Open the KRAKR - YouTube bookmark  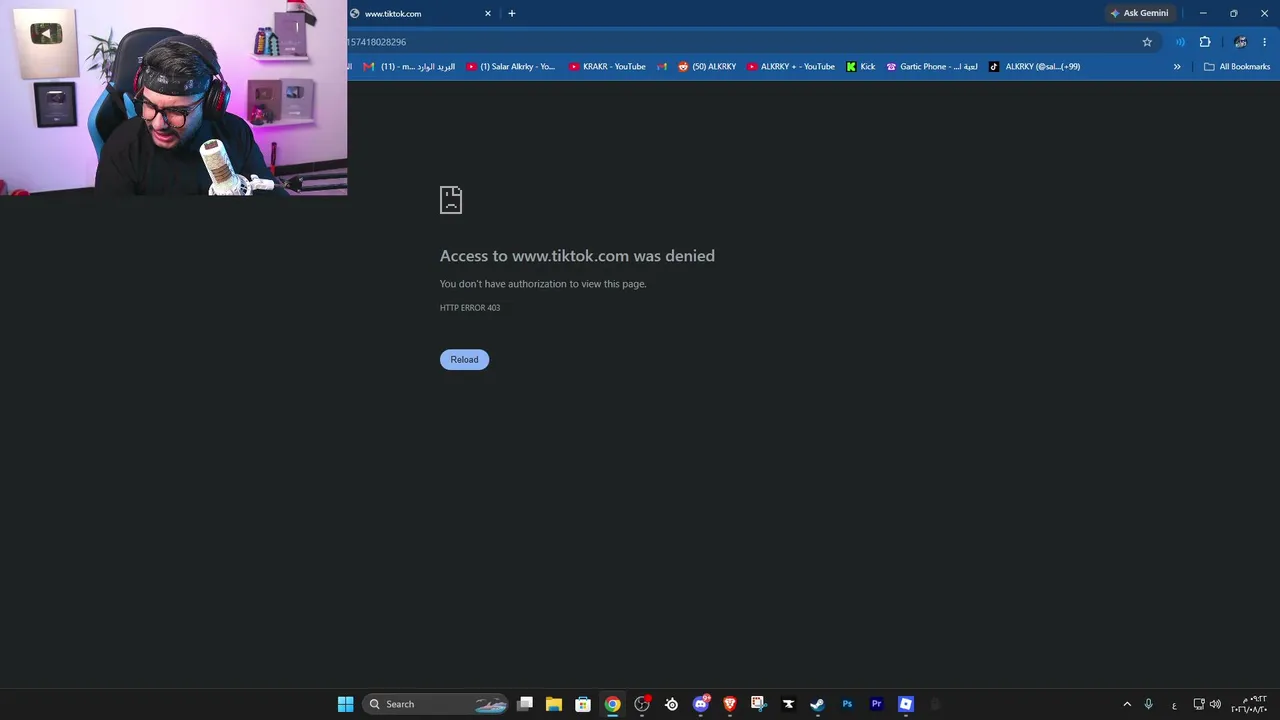[607, 67]
